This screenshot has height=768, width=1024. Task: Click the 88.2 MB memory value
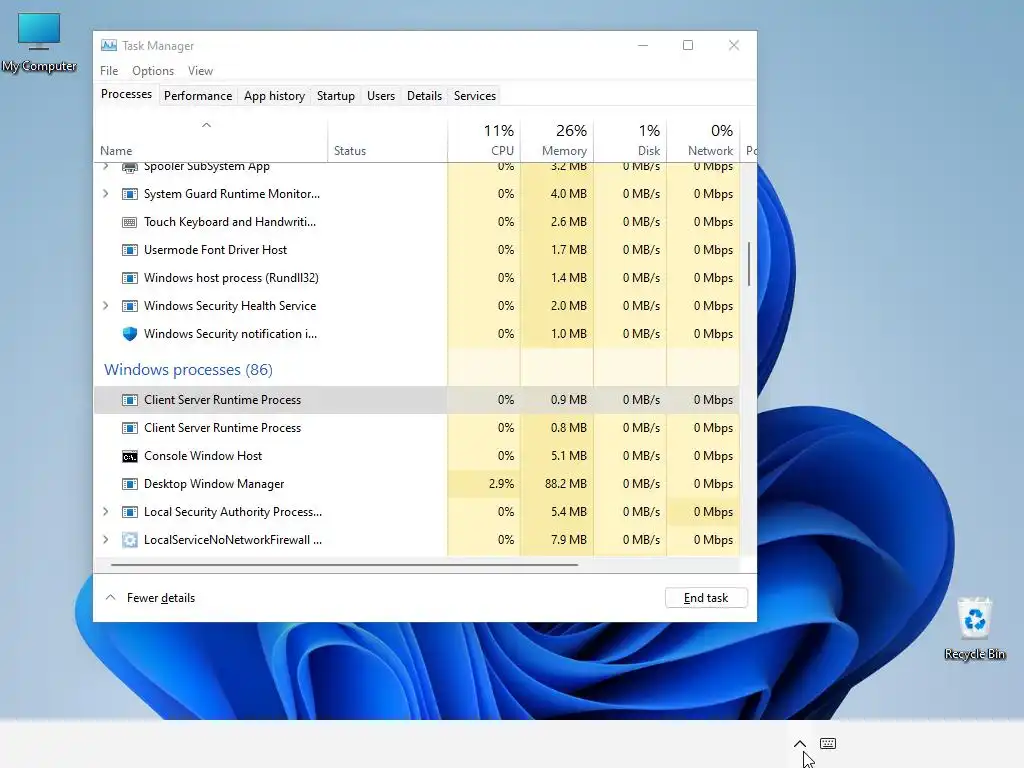coord(566,484)
